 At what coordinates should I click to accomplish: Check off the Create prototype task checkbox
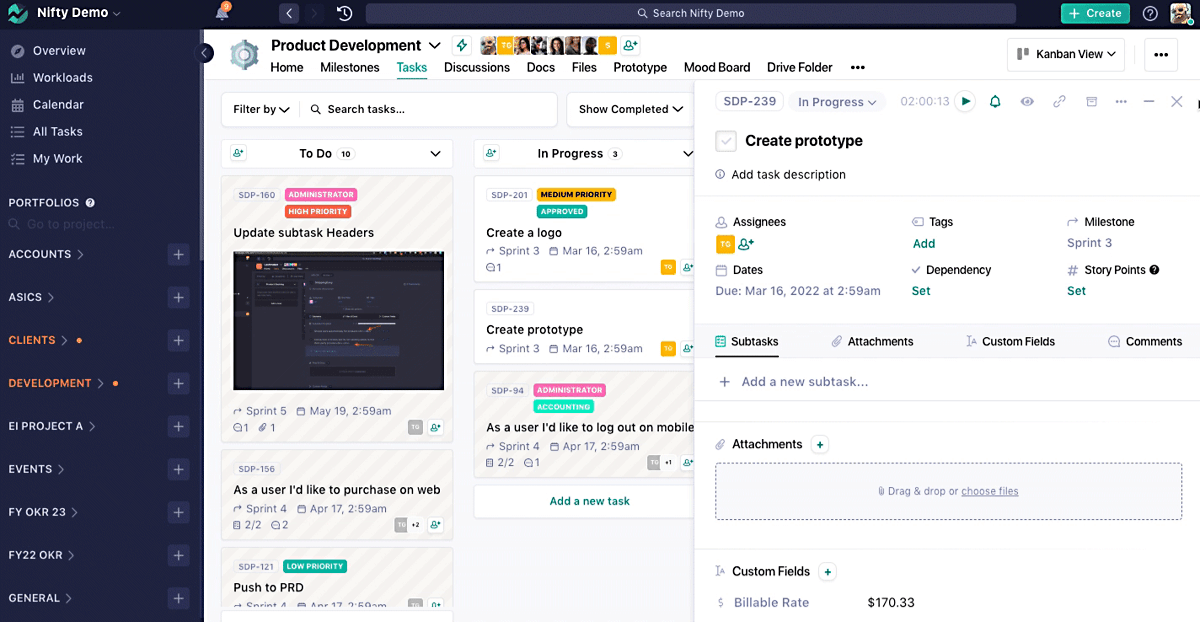pyautogui.click(x=726, y=140)
